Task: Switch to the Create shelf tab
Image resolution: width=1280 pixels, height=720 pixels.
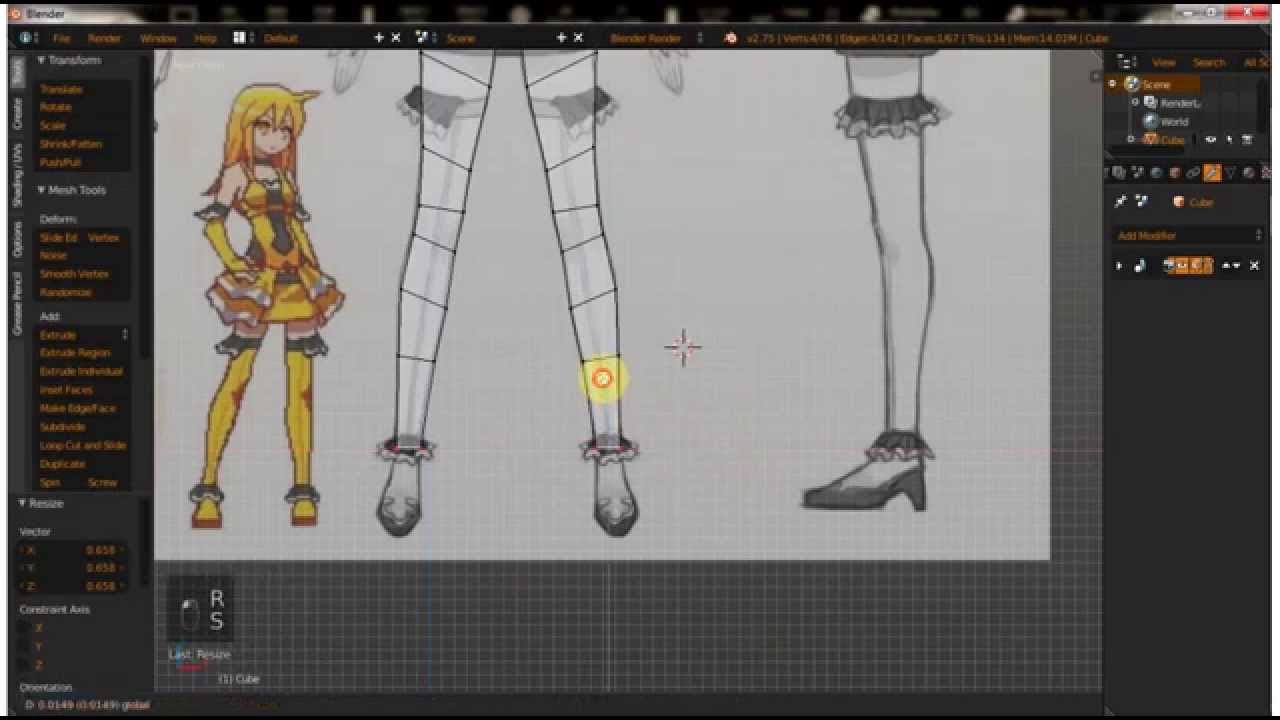Action: click(x=17, y=113)
